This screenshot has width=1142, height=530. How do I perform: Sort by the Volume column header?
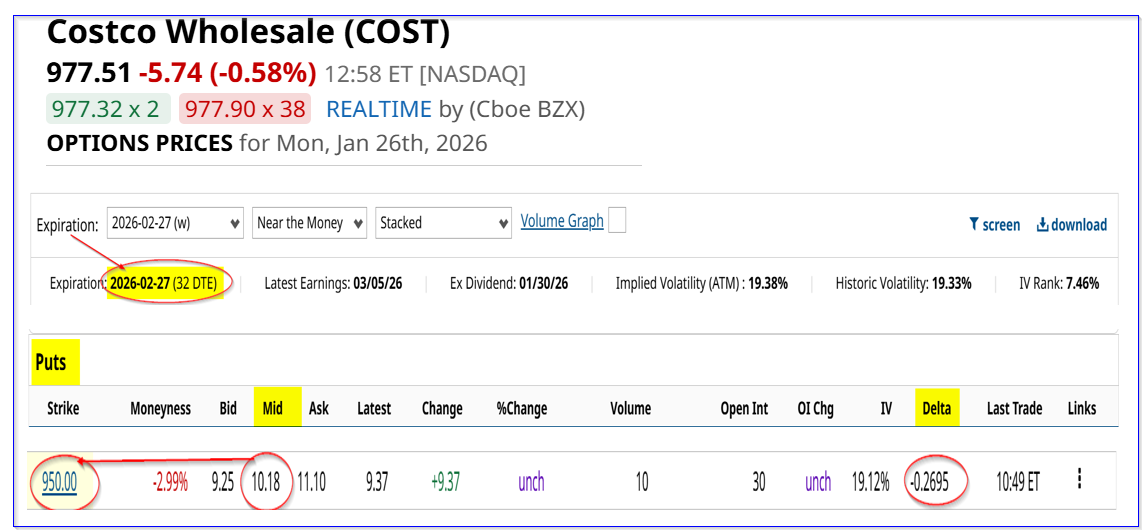630,408
